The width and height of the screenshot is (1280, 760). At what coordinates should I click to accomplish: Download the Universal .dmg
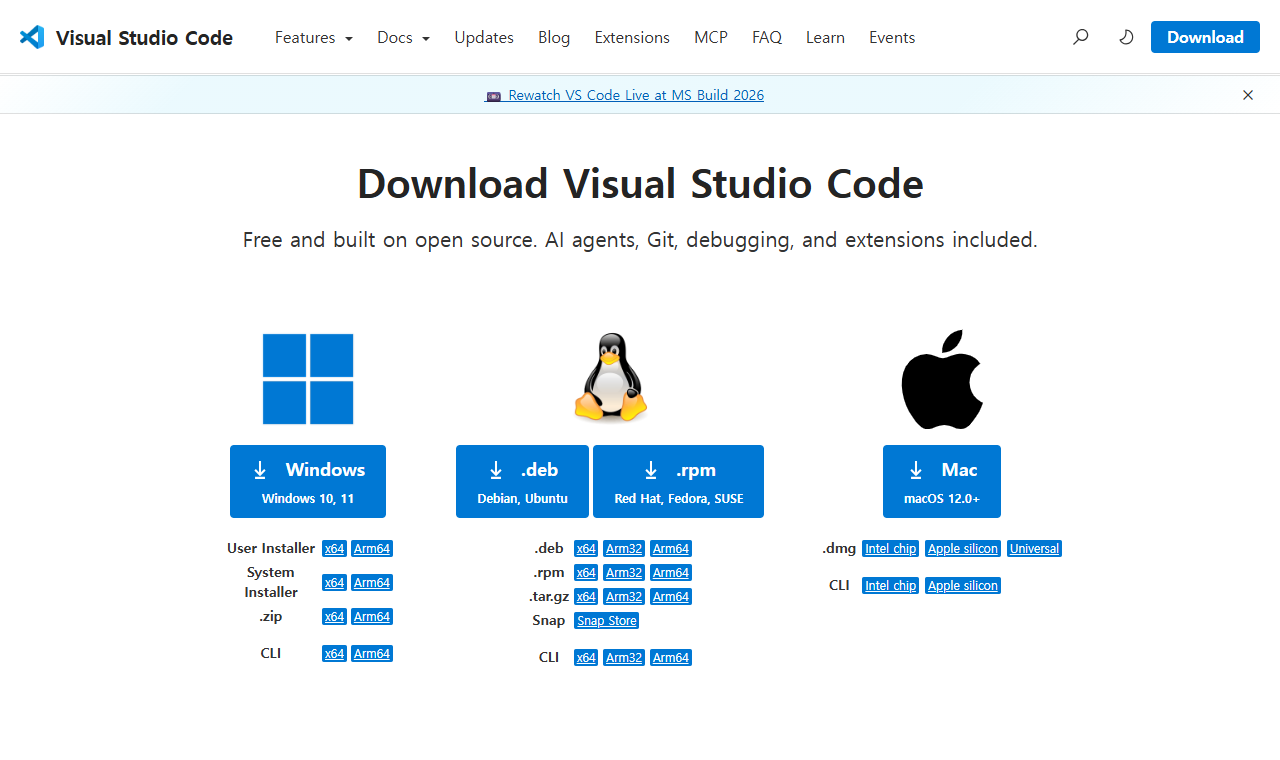coord(1035,549)
